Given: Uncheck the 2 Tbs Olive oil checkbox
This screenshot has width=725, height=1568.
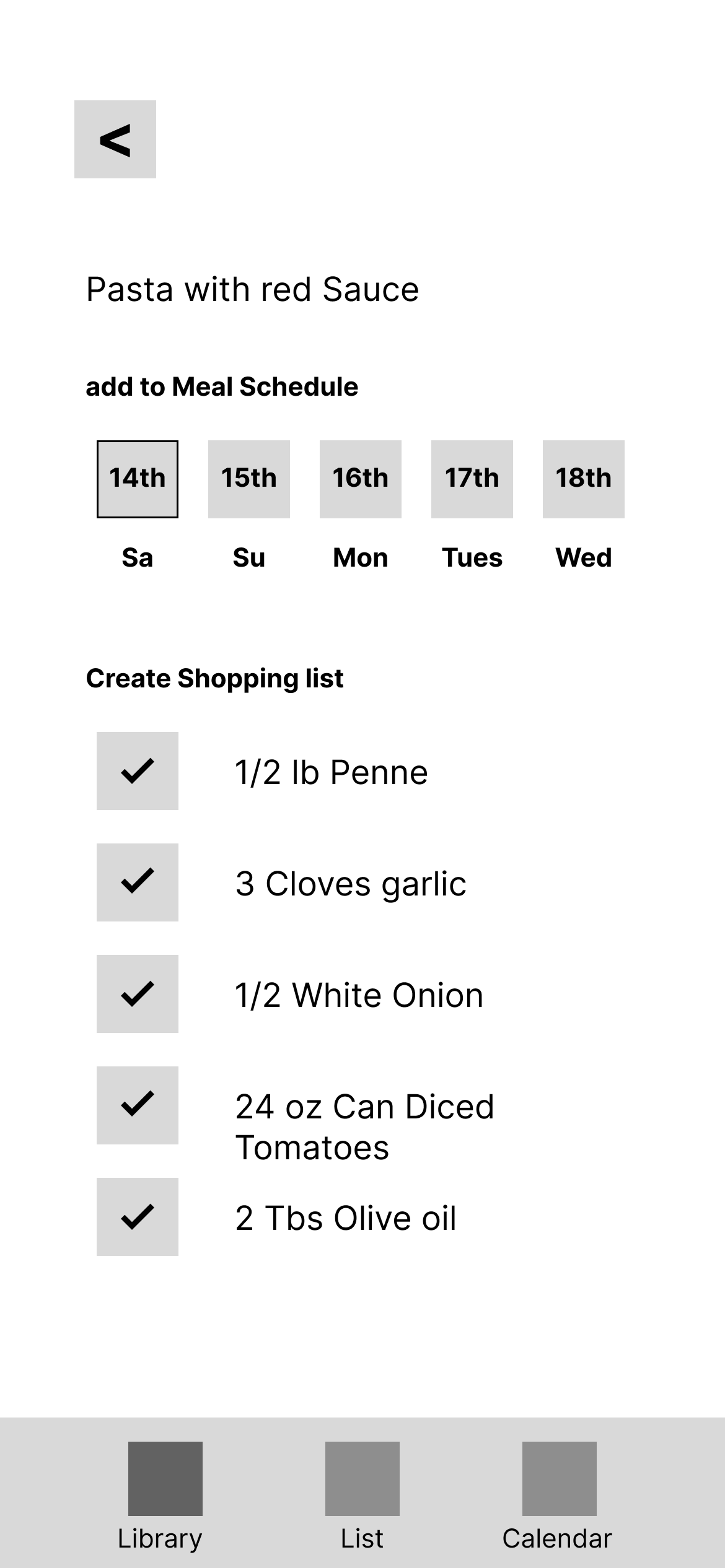Looking at the screenshot, I should click(138, 1217).
